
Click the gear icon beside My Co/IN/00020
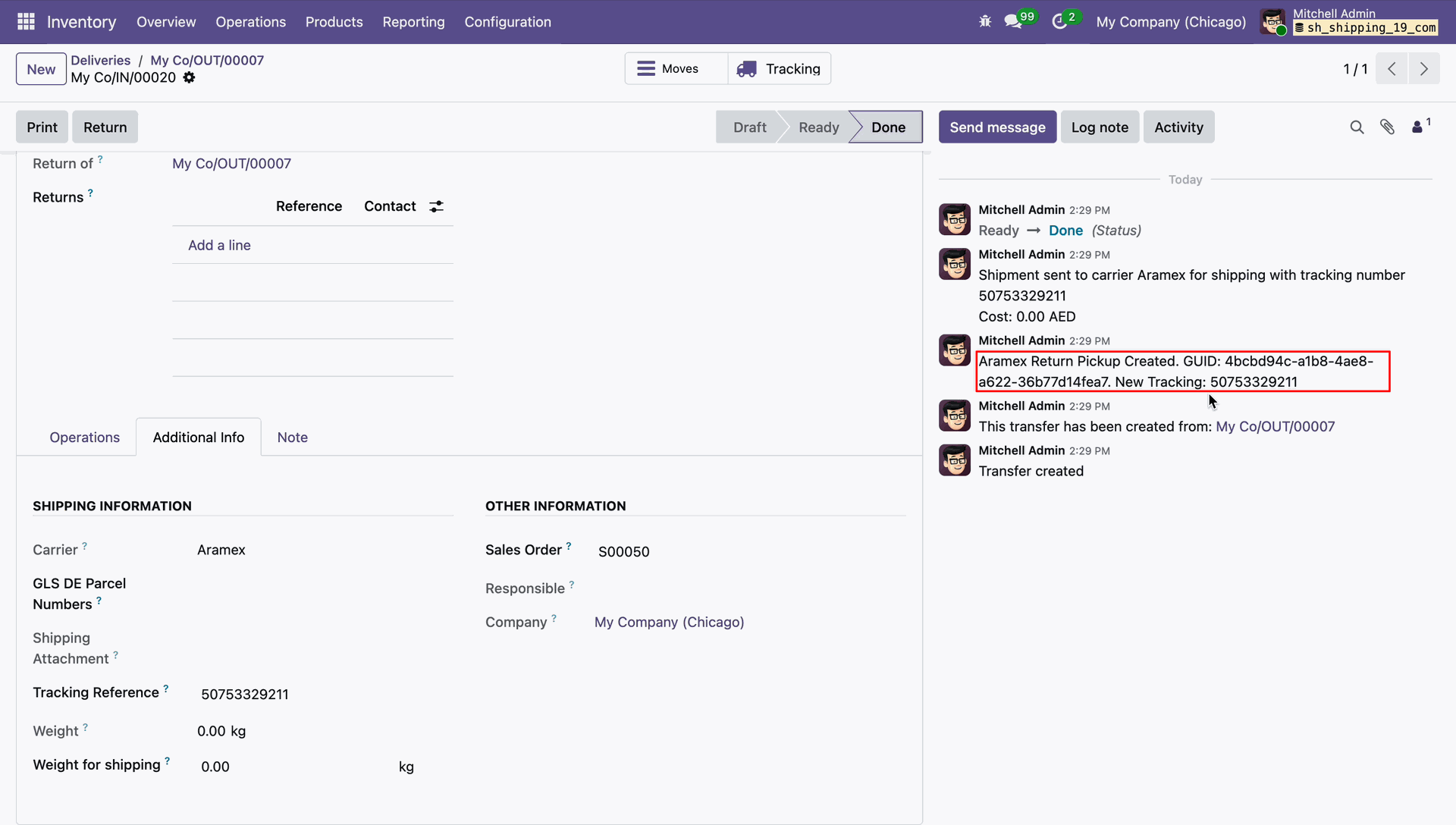[x=189, y=77]
